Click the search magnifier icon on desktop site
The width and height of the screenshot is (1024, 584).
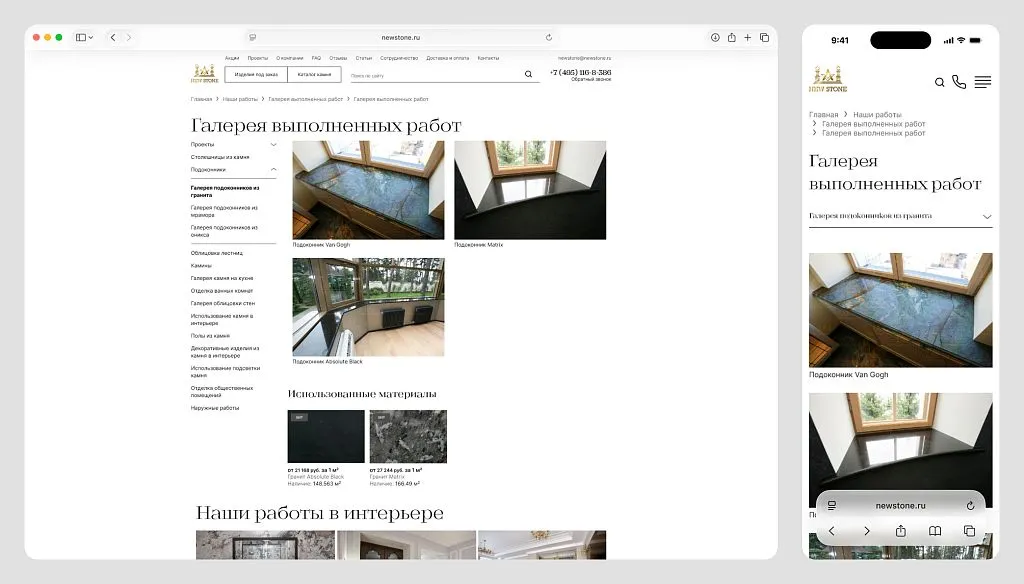(x=528, y=73)
